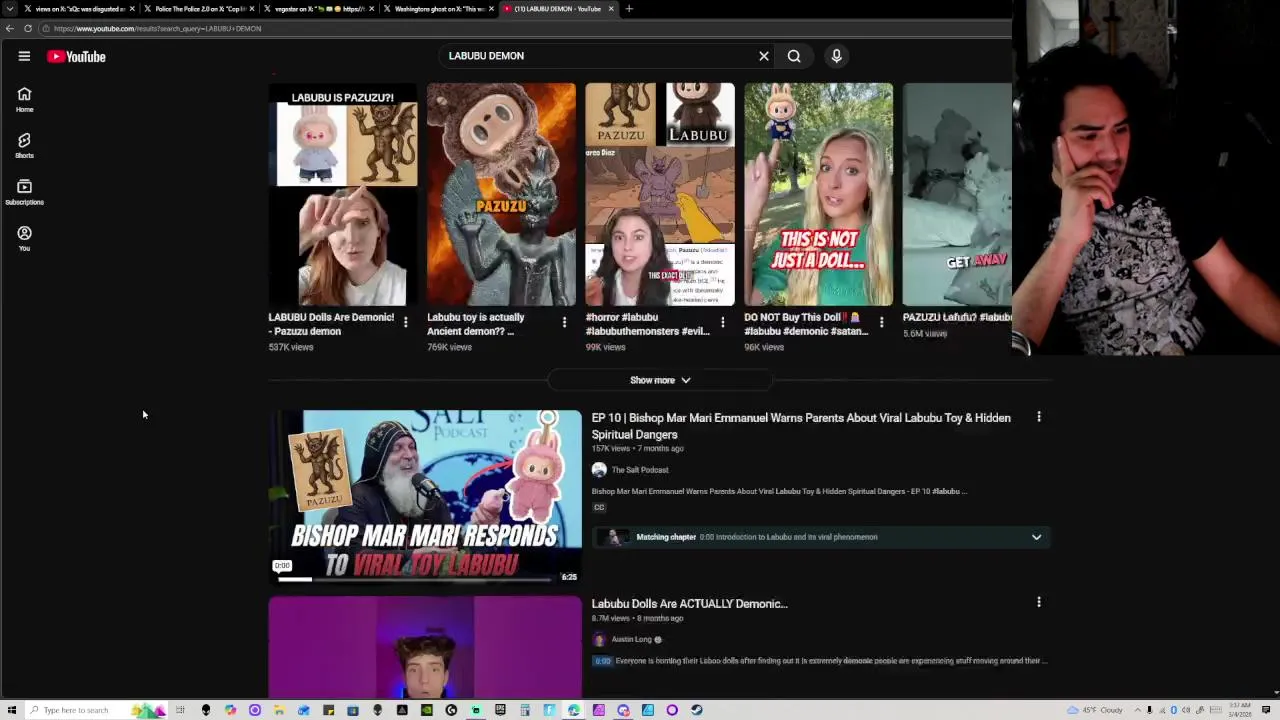Screen dimensions: 1280x720
Task: Click the CC closed captions badge
Action: click(x=599, y=507)
